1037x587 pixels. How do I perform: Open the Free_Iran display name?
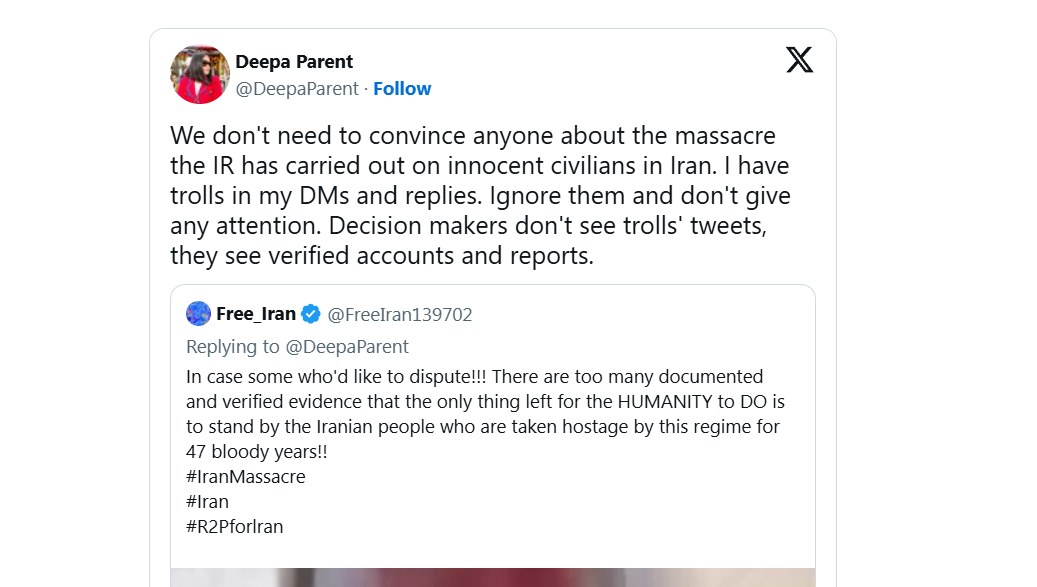[x=256, y=314]
